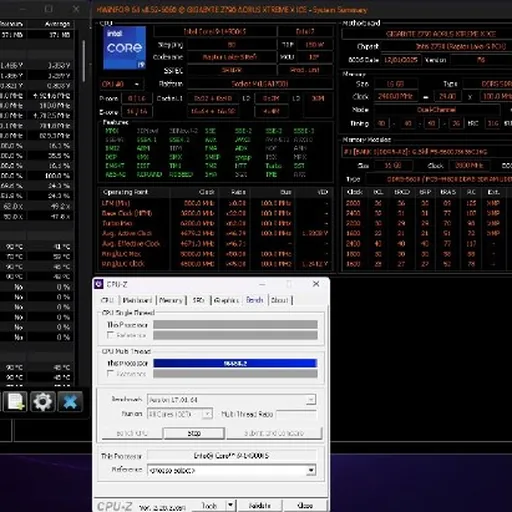Click the blue multi thread This Processor score bar
Image resolution: width=512 pixels, height=512 pixels.
(x=235, y=363)
